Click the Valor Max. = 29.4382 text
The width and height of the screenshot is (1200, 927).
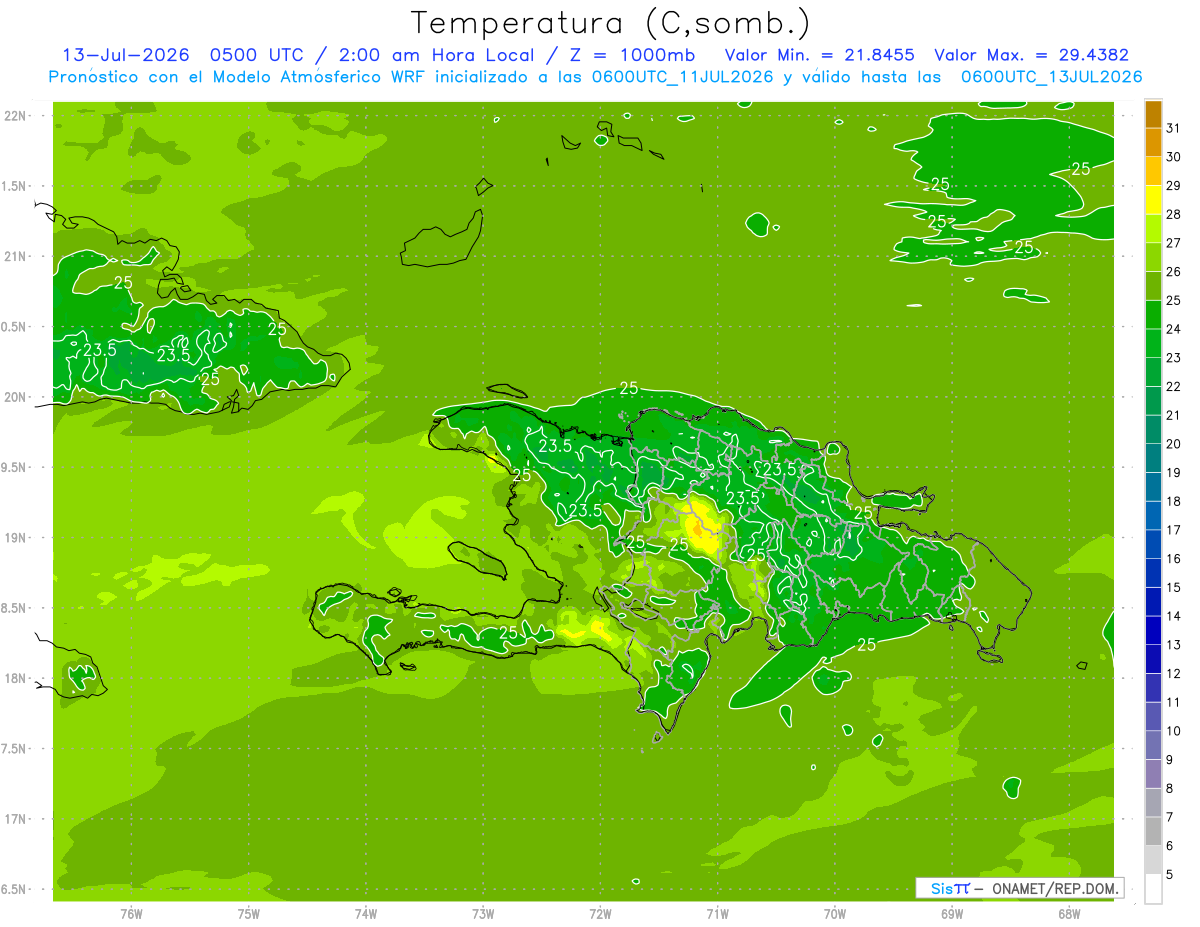(x=1031, y=55)
